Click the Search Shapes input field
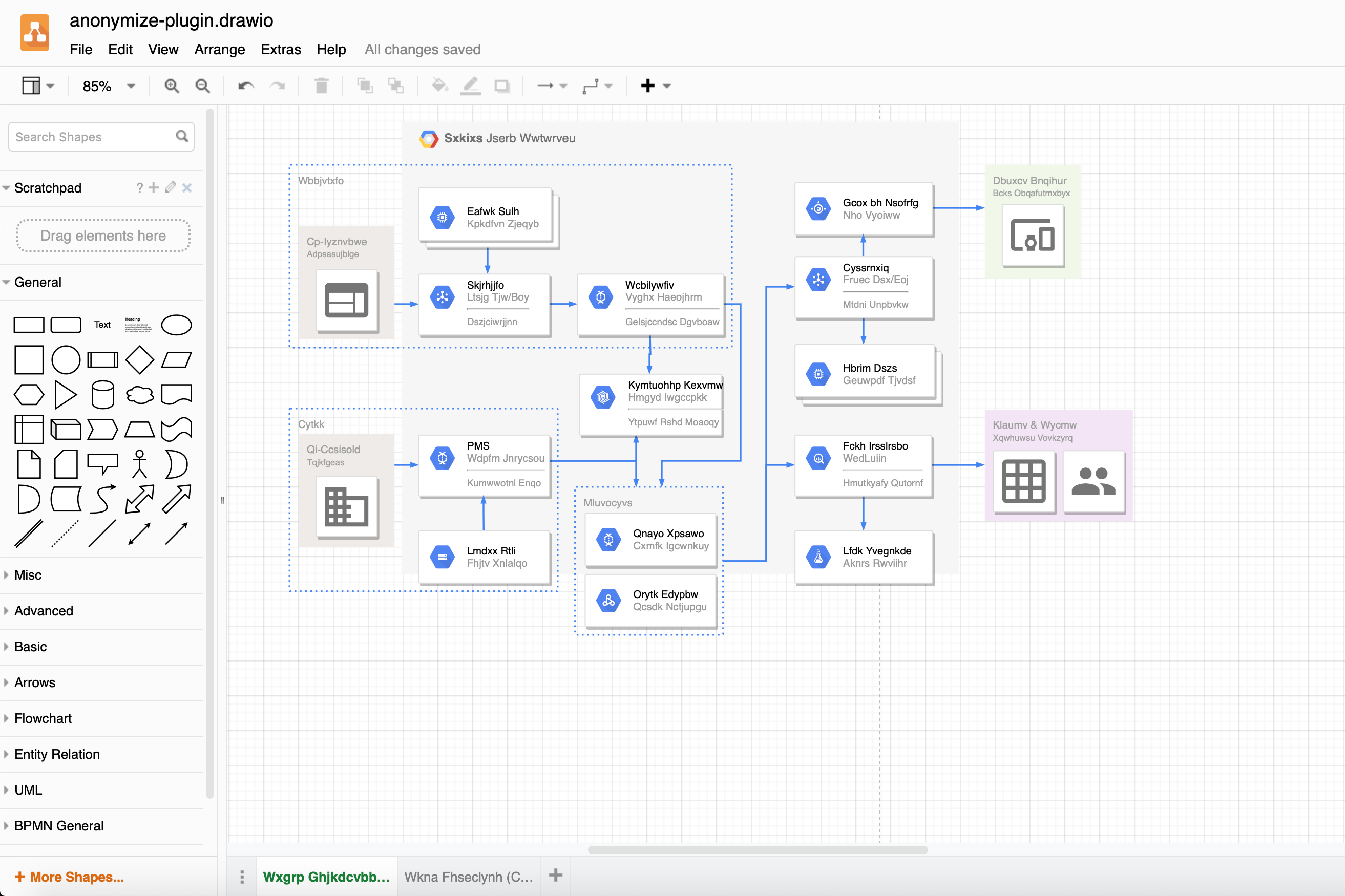 pos(100,135)
